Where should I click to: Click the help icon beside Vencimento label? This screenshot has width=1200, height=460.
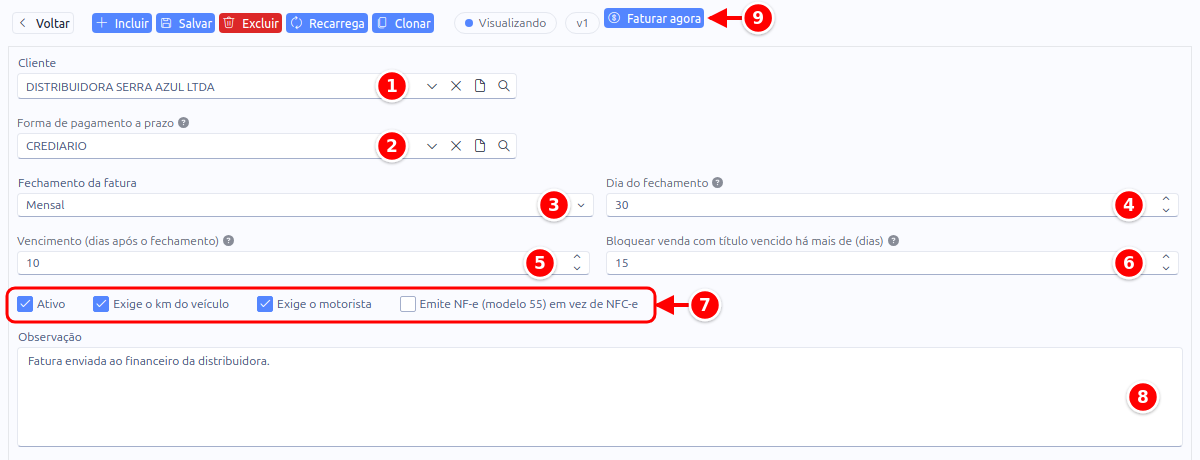point(229,241)
